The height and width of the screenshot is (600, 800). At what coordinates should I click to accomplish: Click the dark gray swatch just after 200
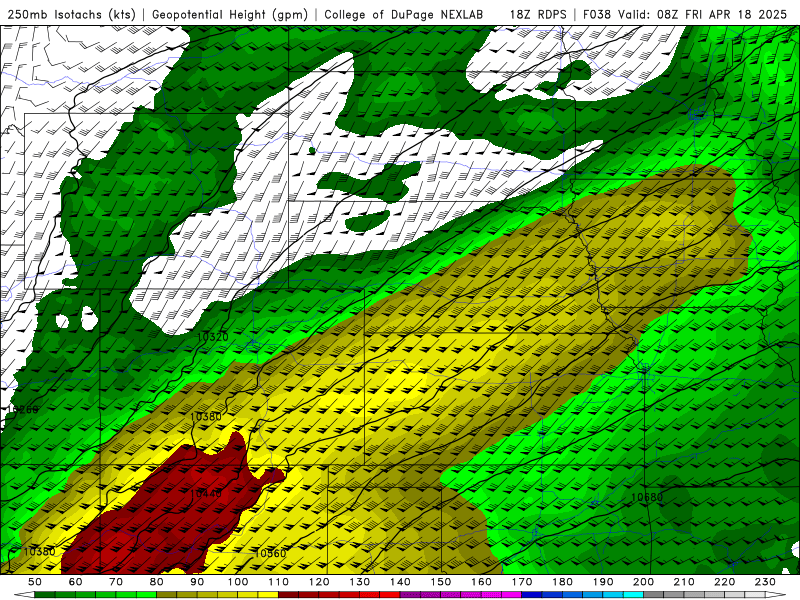654,595
